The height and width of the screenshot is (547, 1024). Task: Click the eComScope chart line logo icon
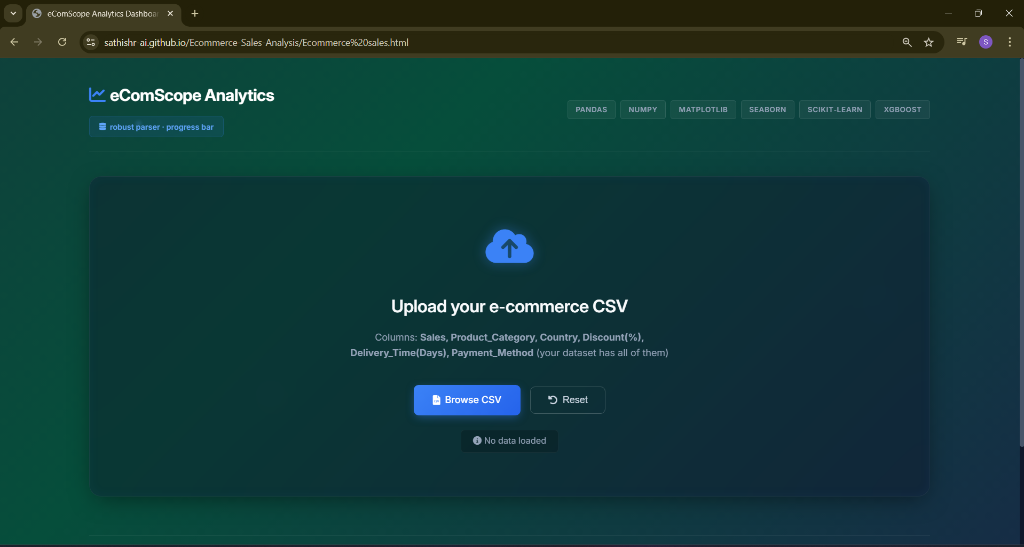tap(97, 95)
